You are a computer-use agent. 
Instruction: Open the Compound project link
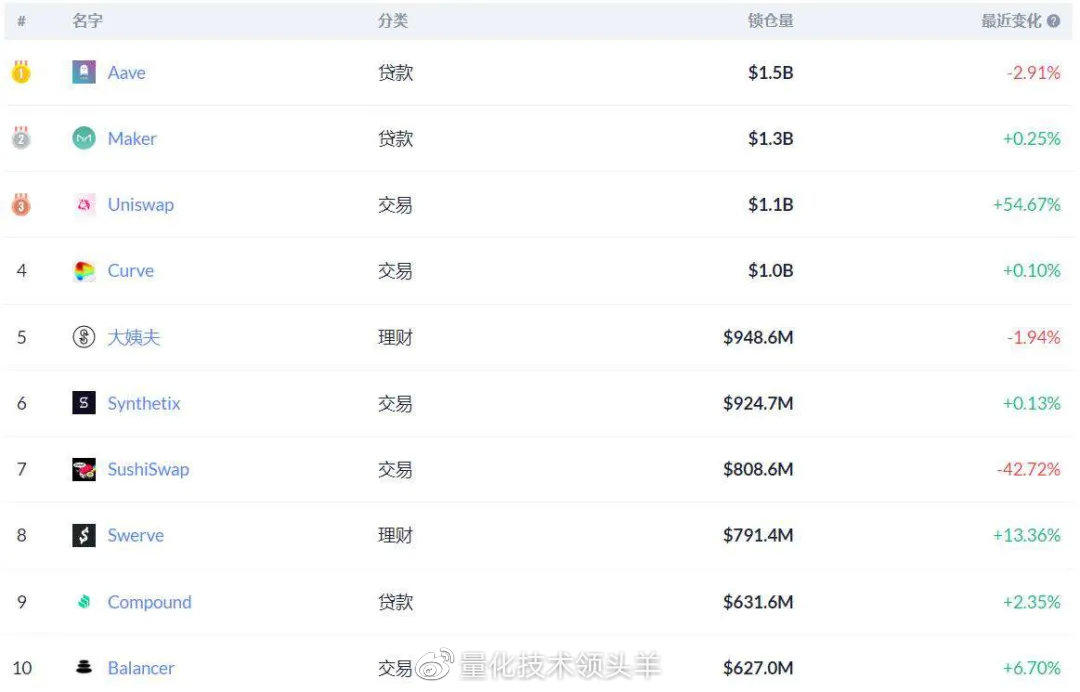point(149,602)
